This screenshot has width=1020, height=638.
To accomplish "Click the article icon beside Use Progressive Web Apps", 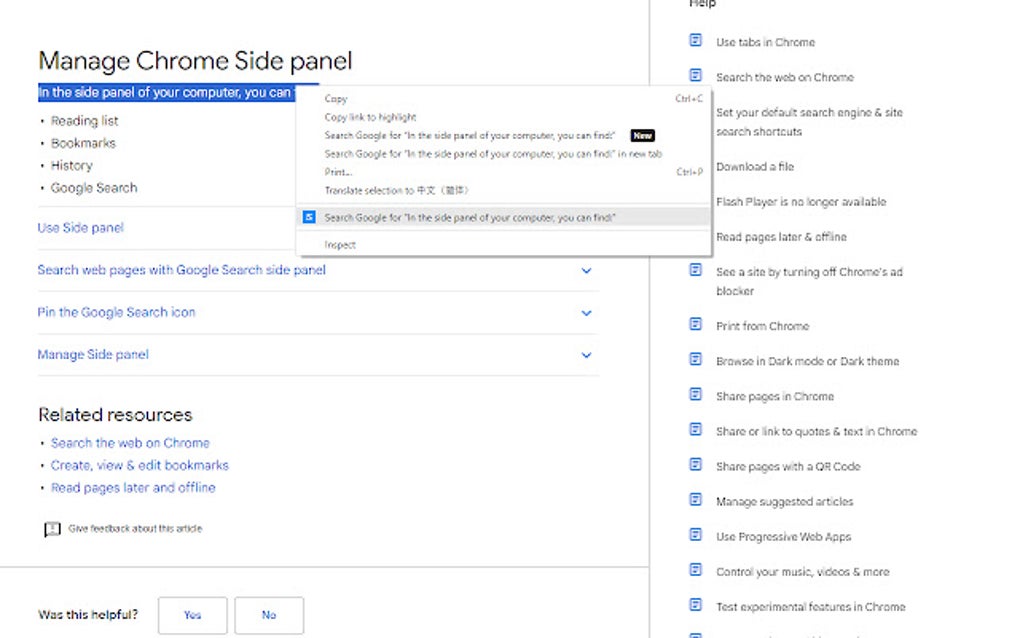I will [x=696, y=535].
